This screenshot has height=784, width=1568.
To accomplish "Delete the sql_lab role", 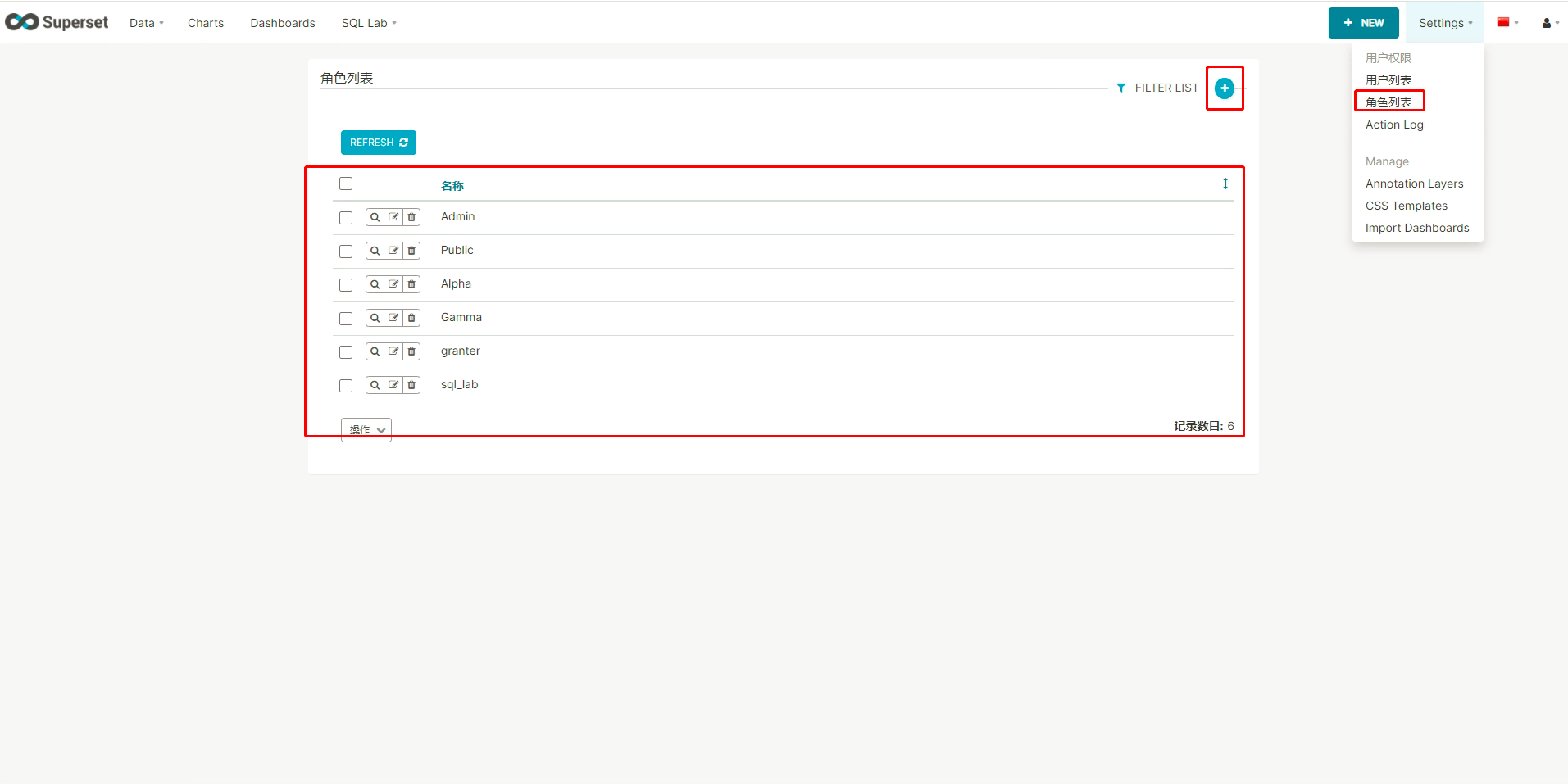I will point(411,385).
